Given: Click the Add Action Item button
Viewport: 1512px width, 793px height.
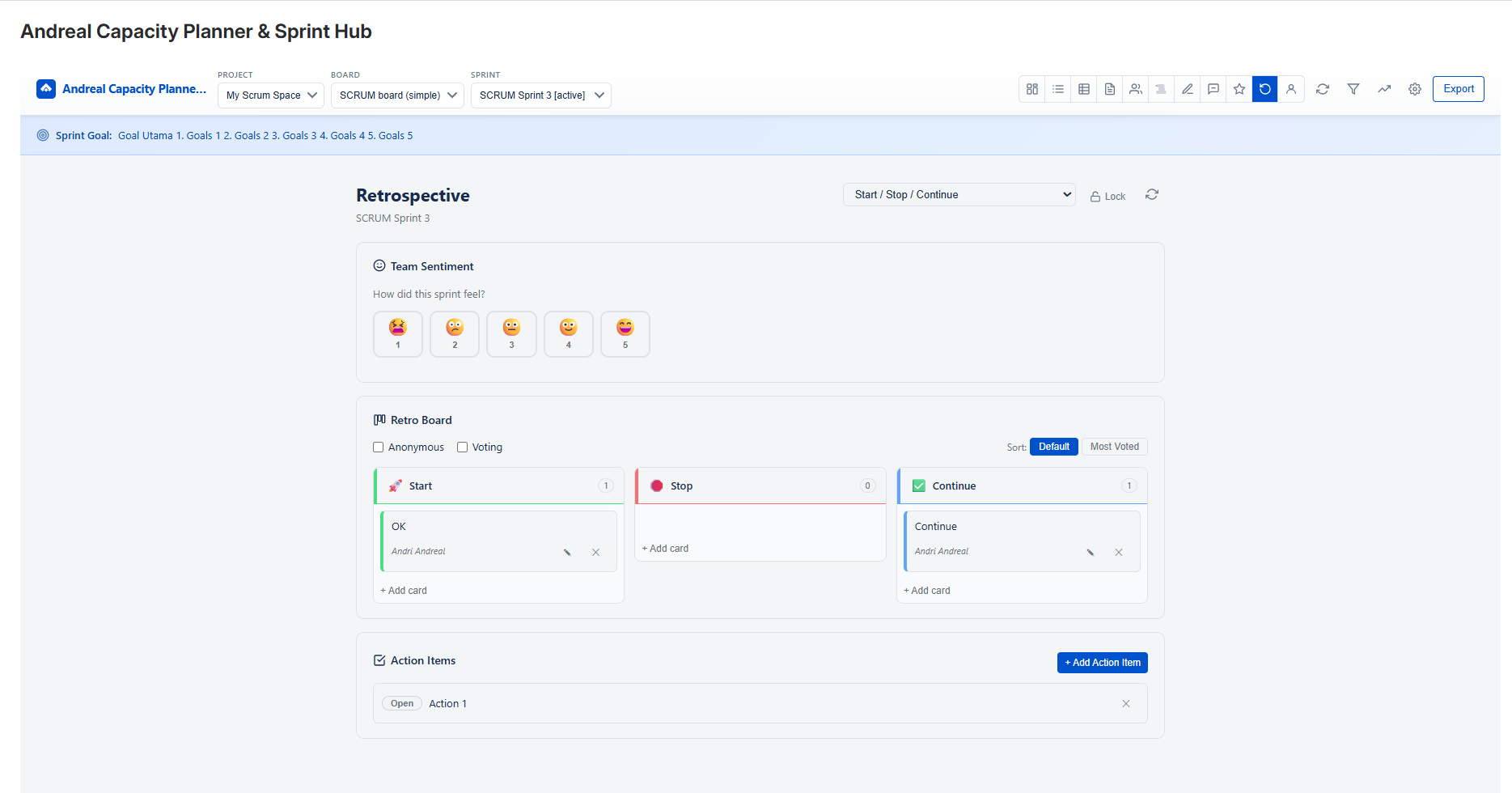Looking at the screenshot, I should pos(1102,663).
